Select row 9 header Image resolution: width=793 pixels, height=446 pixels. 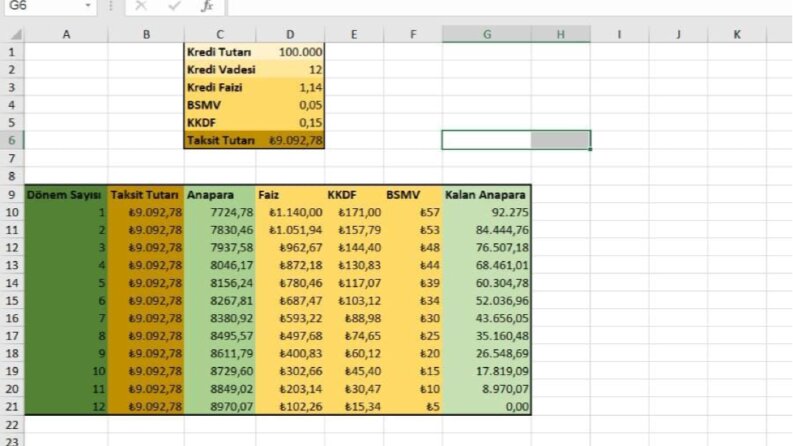pos(12,195)
